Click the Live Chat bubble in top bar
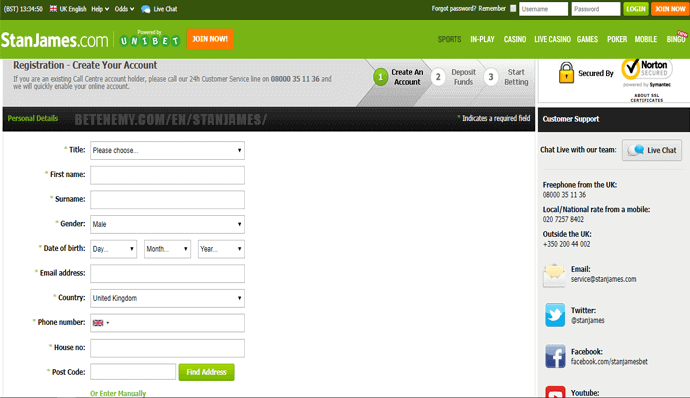690x398 pixels. click(146, 9)
